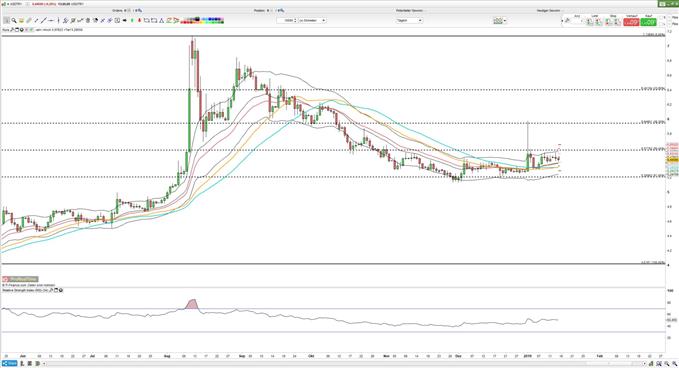Click the Share button at bottom left
The width and height of the screenshot is (679, 368).
click(x=10, y=363)
